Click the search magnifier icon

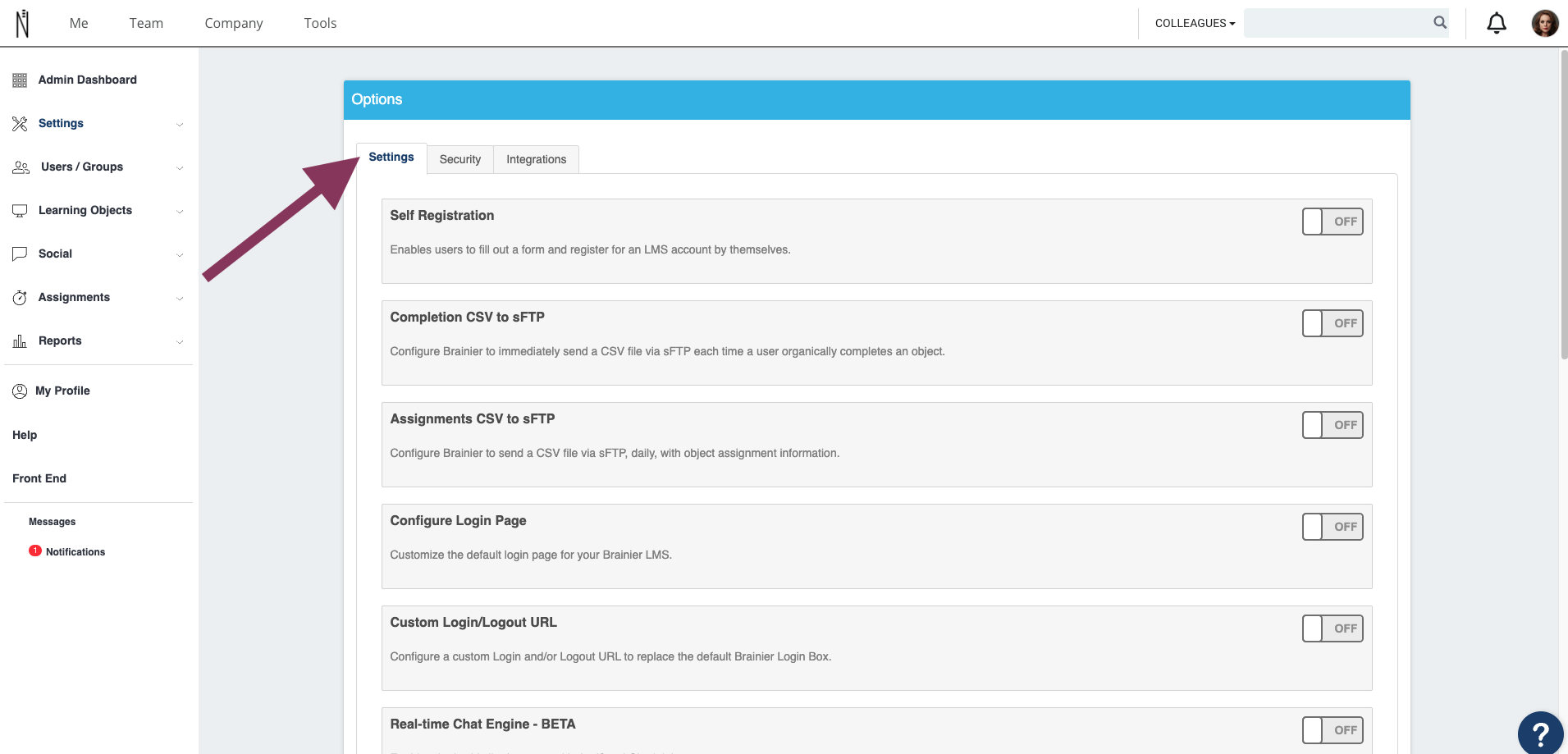1440,23
